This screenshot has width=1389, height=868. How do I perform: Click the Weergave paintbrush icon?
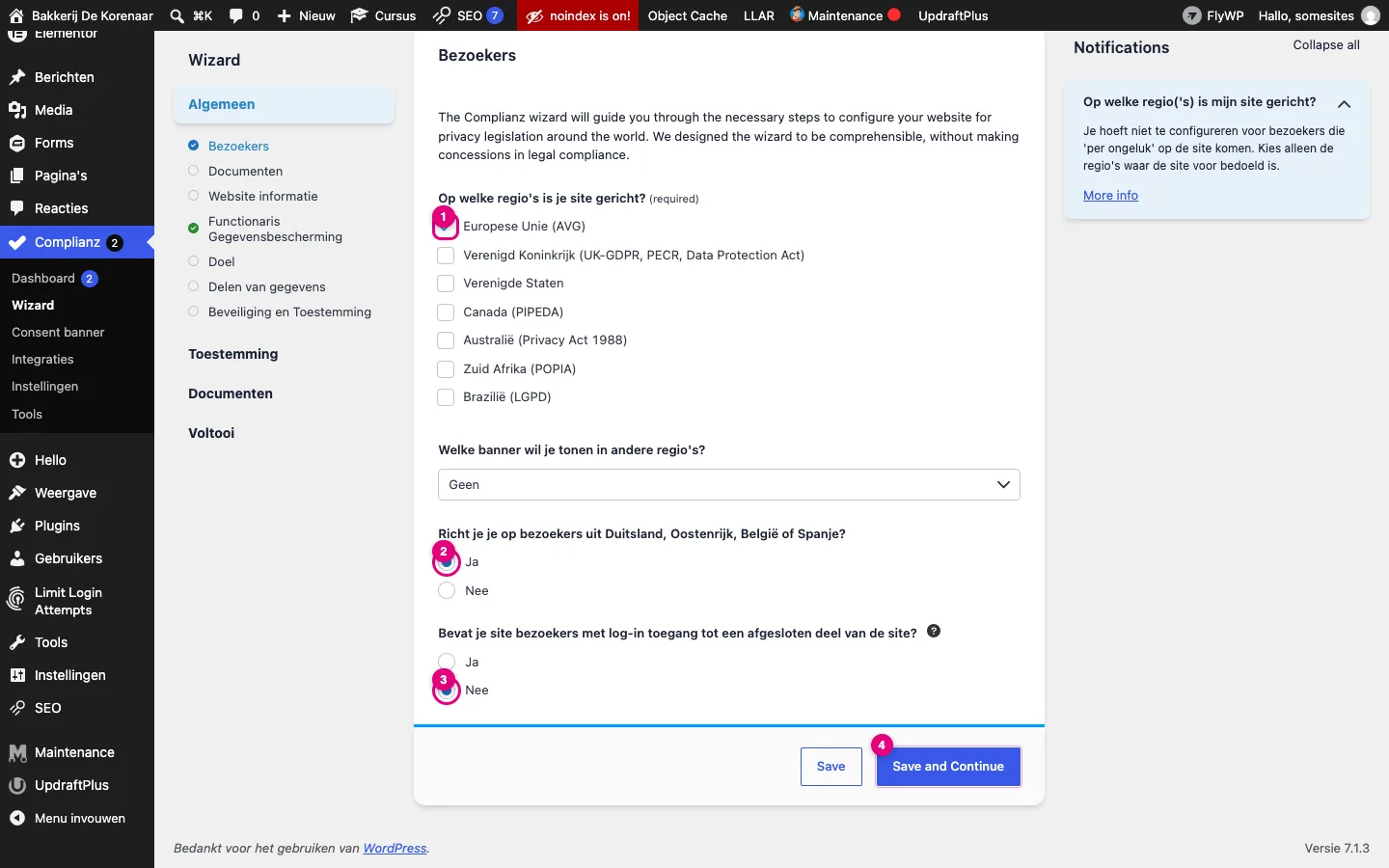coord(17,493)
